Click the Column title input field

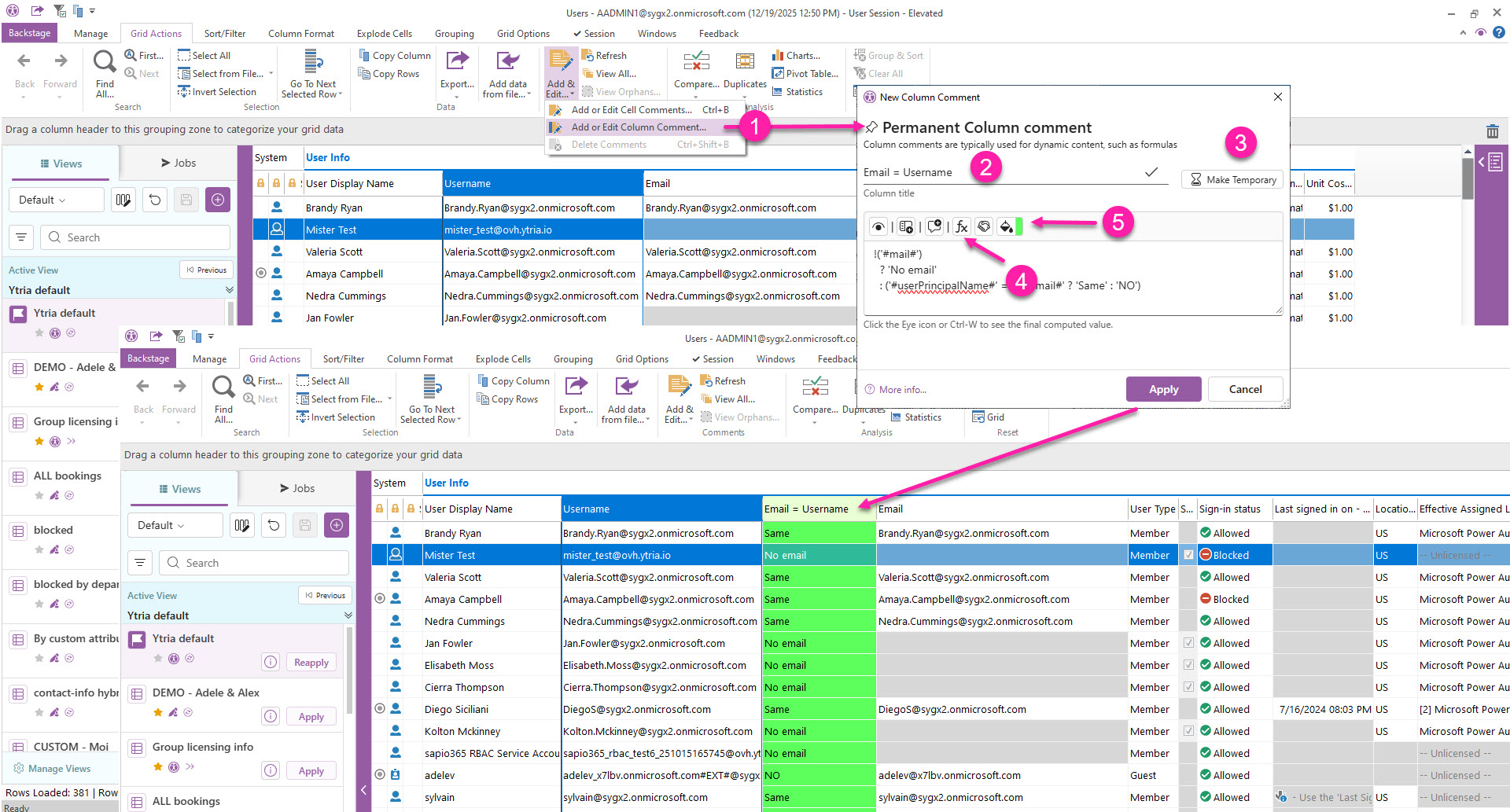[x=999, y=173]
